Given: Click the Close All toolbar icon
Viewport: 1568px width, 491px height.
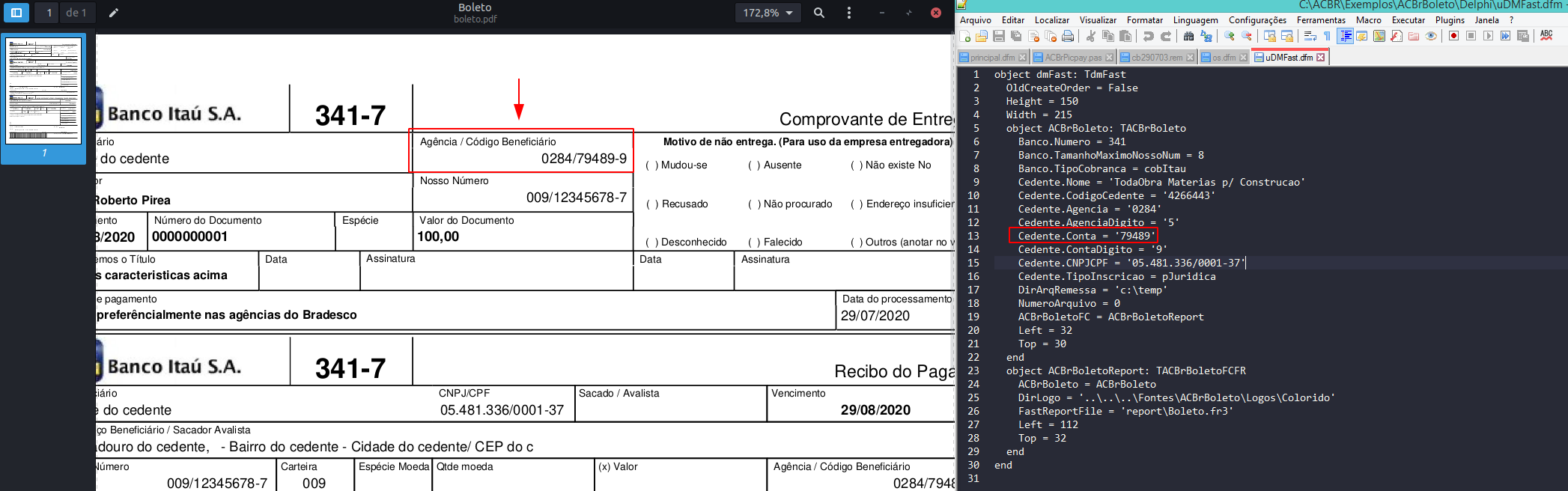Looking at the screenshot, I should (x=1051, y=36).
